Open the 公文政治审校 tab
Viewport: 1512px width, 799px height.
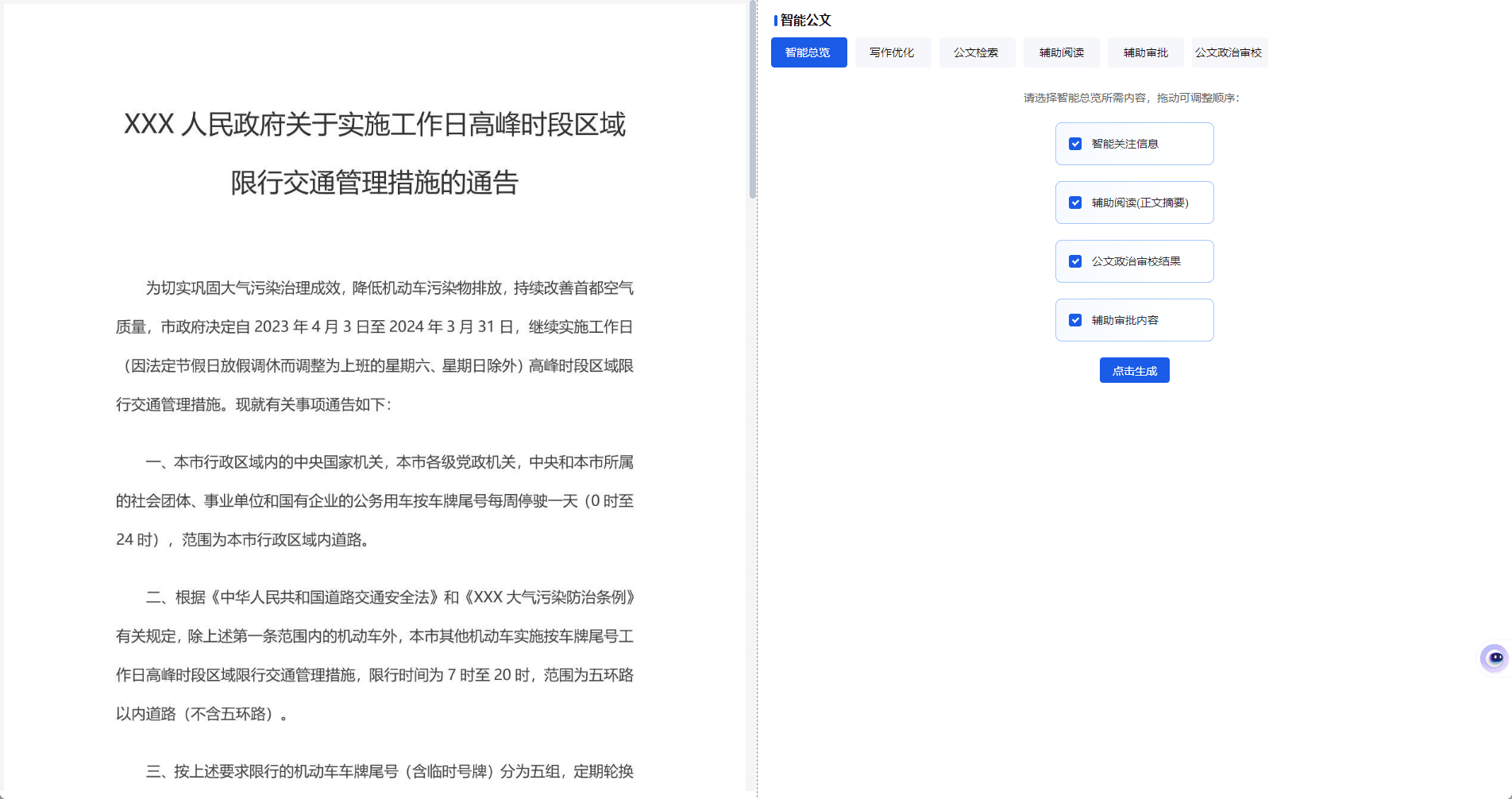point(1229,52)
